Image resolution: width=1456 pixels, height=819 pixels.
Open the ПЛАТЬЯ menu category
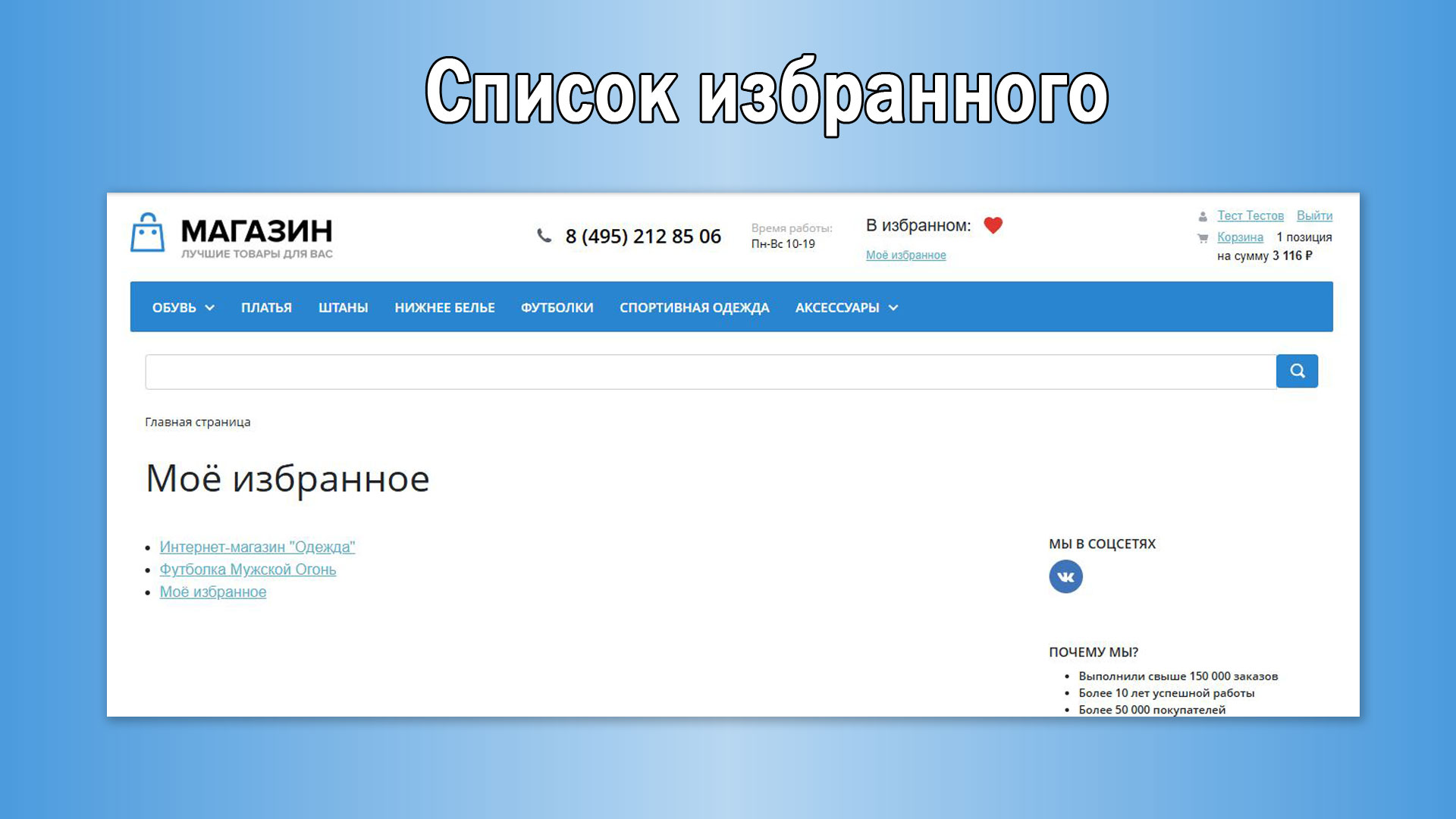click(266, 308)
